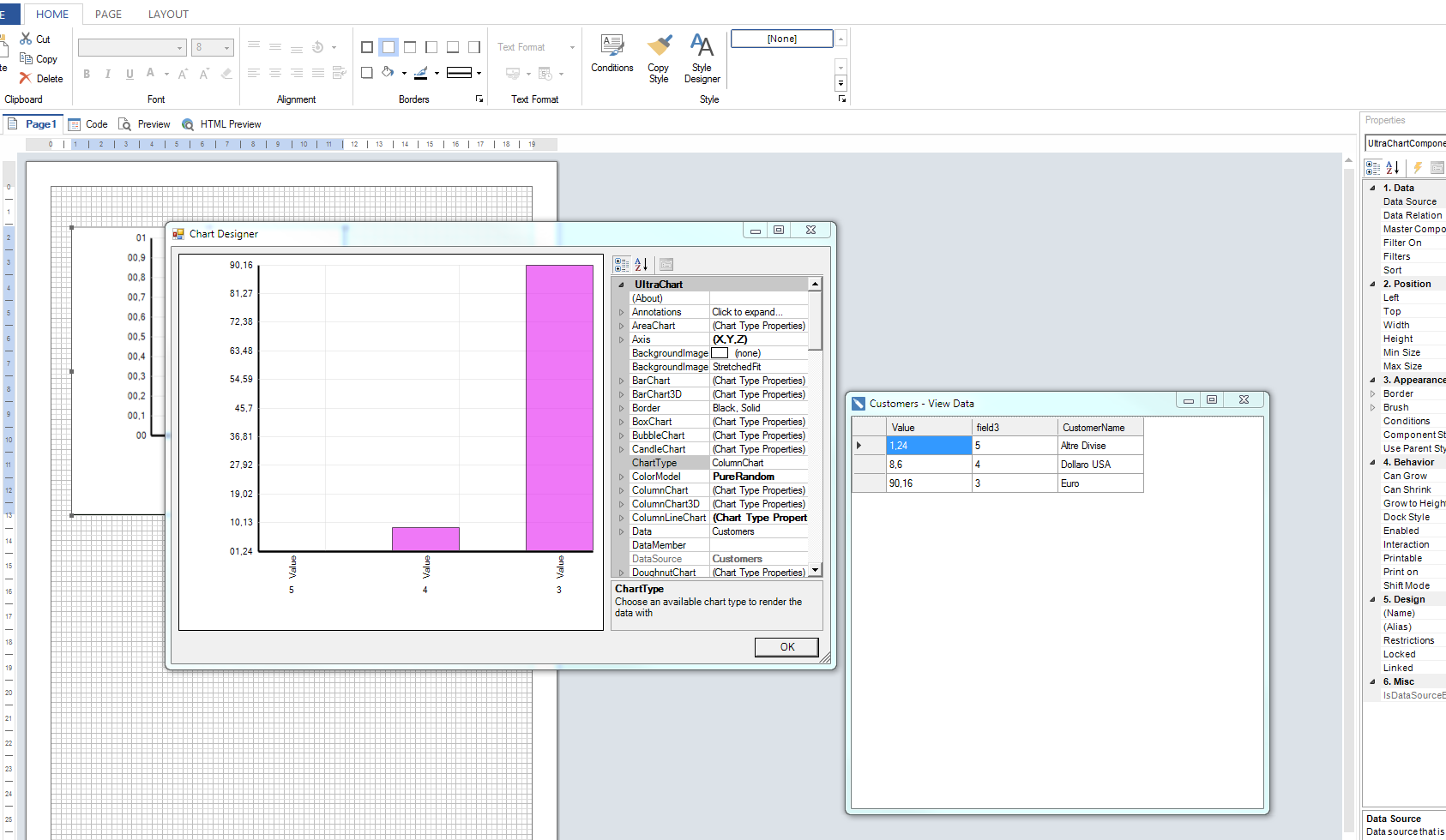Justify text in Alignment group
The image size is (1446, 840).
pos(318,74)
